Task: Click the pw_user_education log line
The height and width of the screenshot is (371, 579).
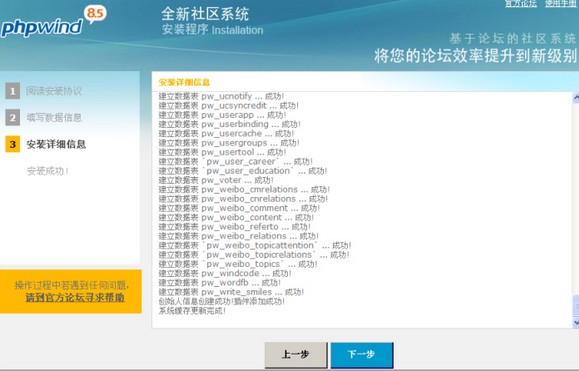Action: coord(243,171)
